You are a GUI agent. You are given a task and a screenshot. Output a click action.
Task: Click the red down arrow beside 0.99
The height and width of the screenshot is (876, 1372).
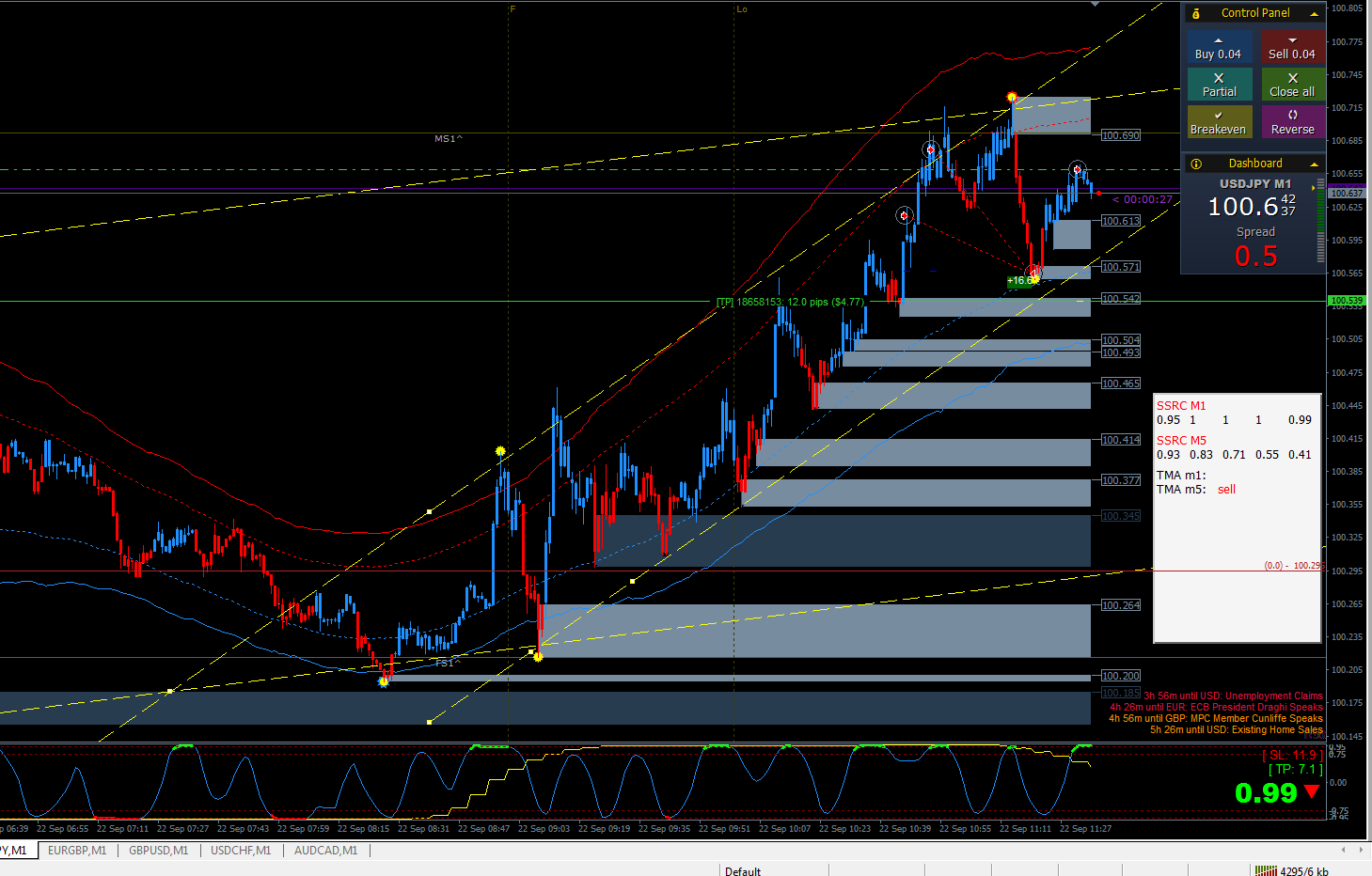tap(1312, 792)
